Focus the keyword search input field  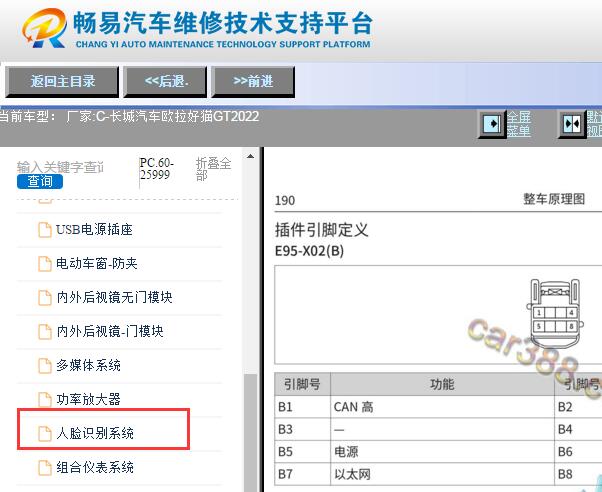click(x=60, y=167)
